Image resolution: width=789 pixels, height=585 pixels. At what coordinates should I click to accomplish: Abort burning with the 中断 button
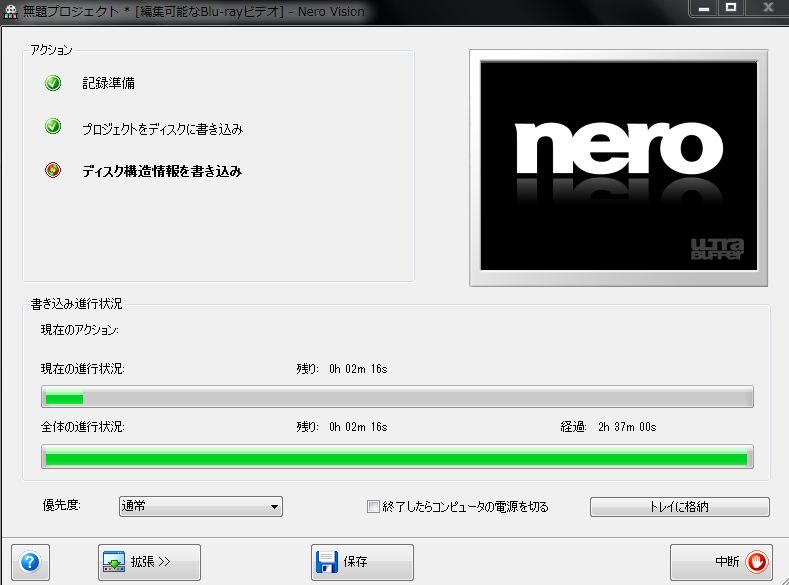click(x=721, y=562)
